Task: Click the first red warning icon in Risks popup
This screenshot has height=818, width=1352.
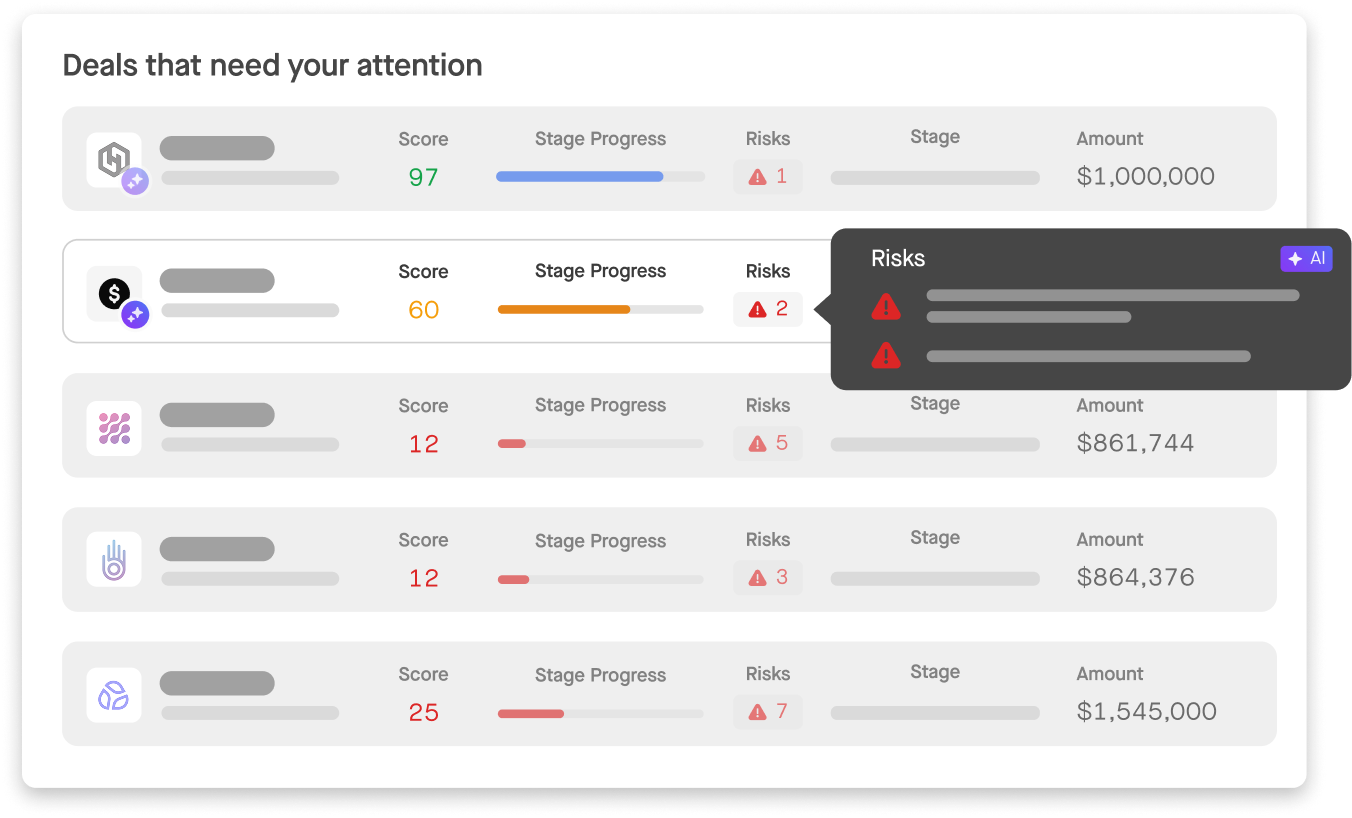Action: pyautogui.click(x=886, y=306)
